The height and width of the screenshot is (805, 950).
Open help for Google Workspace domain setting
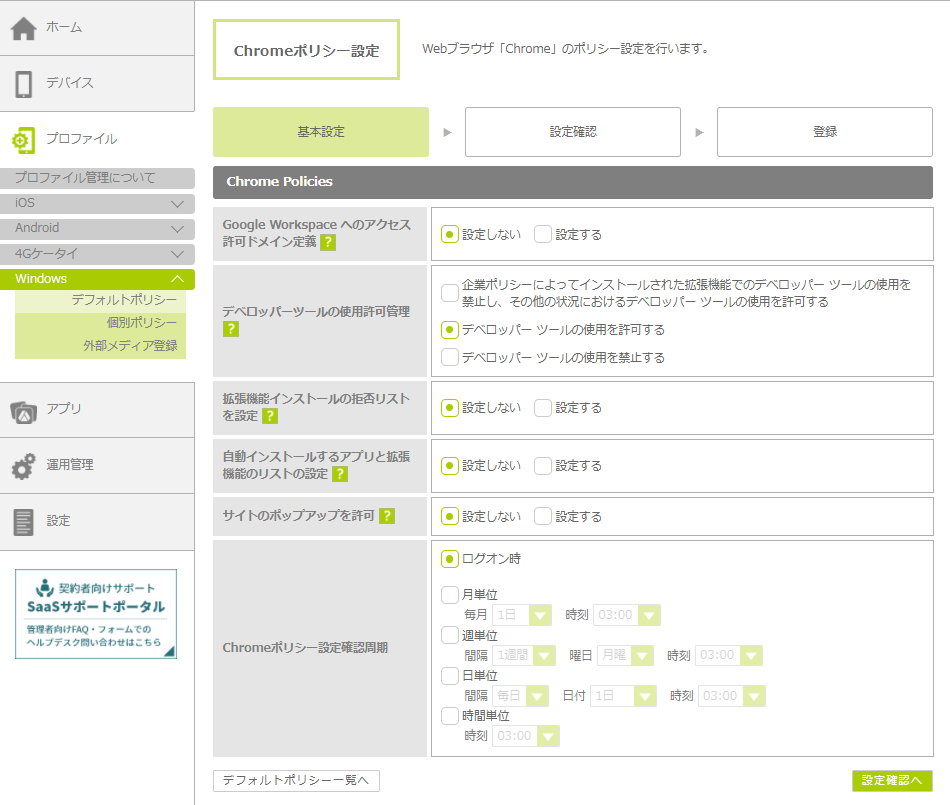pyautogui.click(x=328, y=242)
